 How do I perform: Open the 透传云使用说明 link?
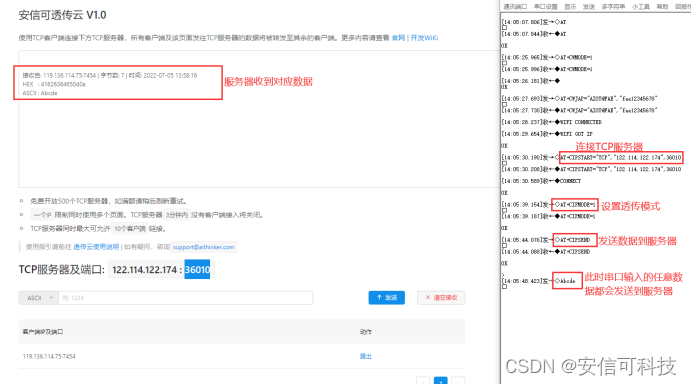point(96,247)
